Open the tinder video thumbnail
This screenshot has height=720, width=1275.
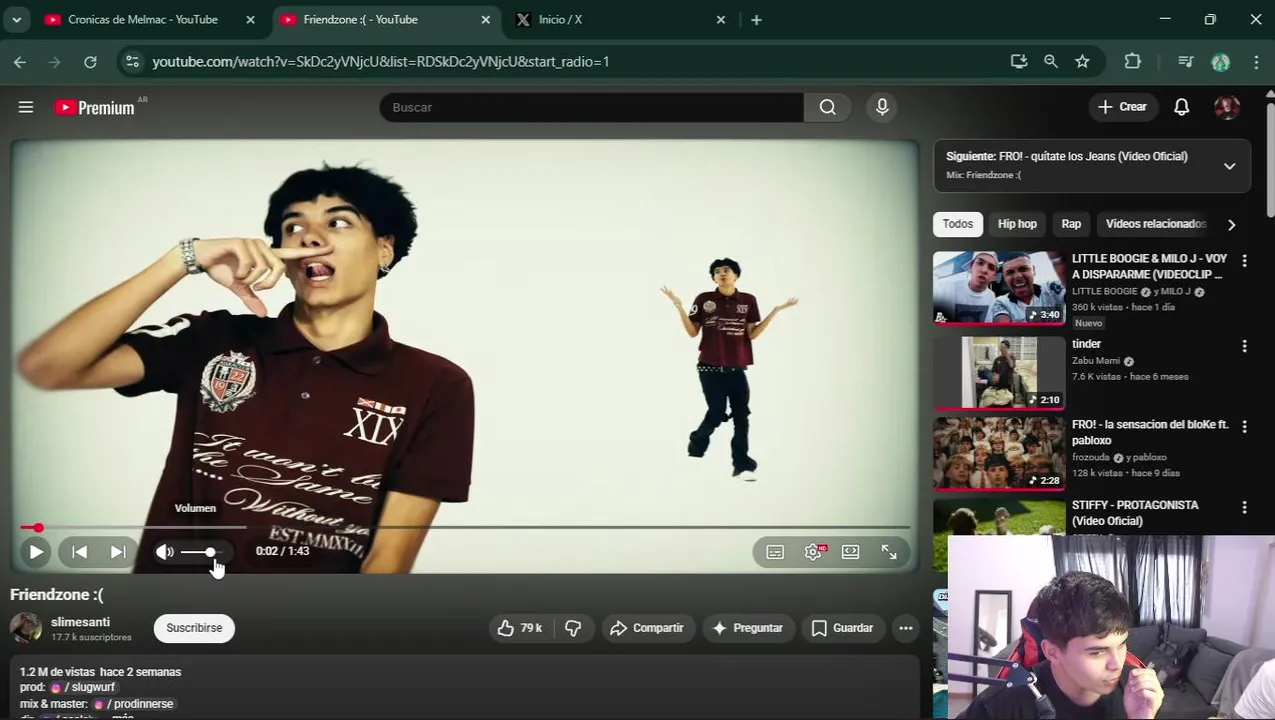[x=999, y=373]
